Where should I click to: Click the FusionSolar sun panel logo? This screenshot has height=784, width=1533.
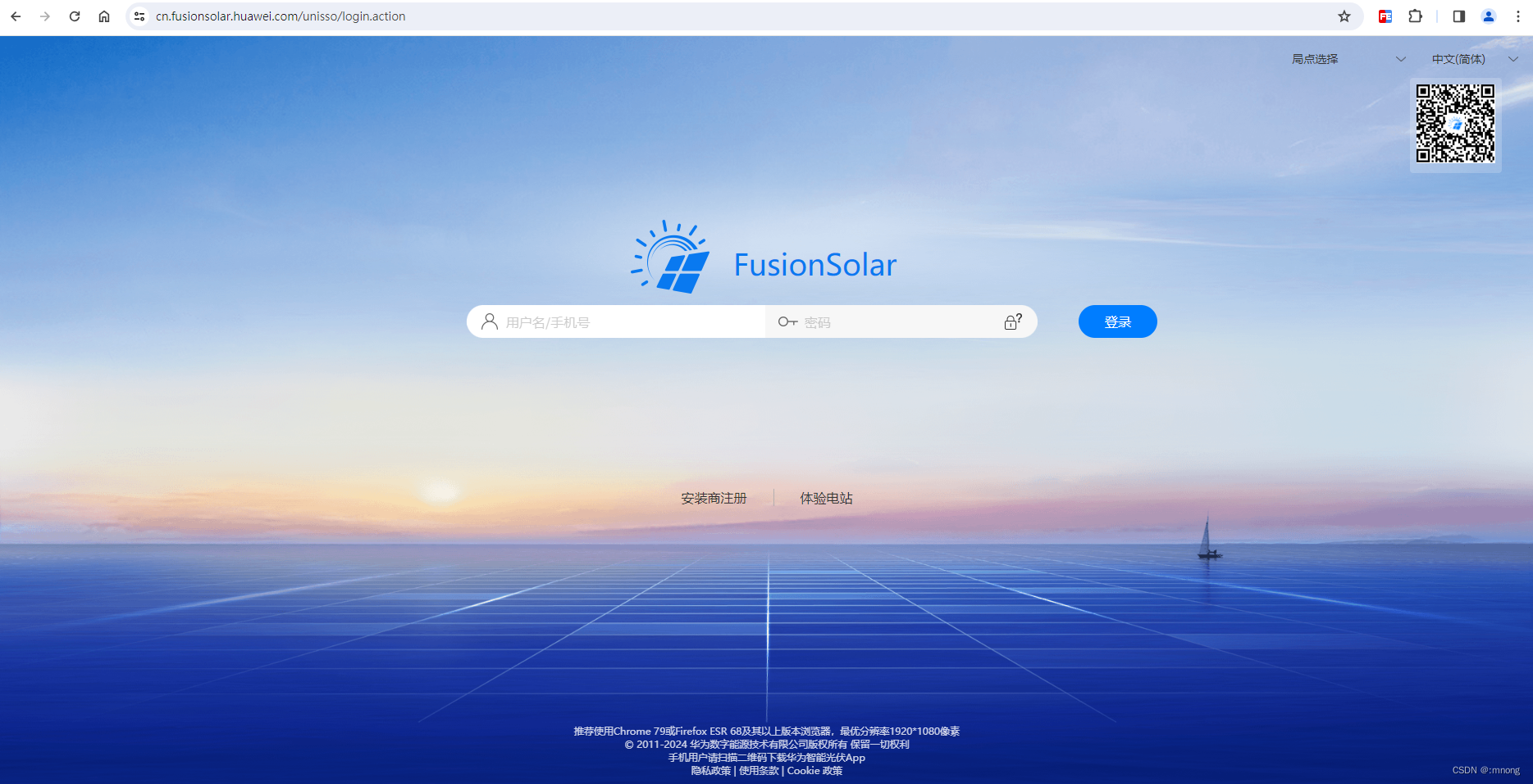tap(670, 257)
